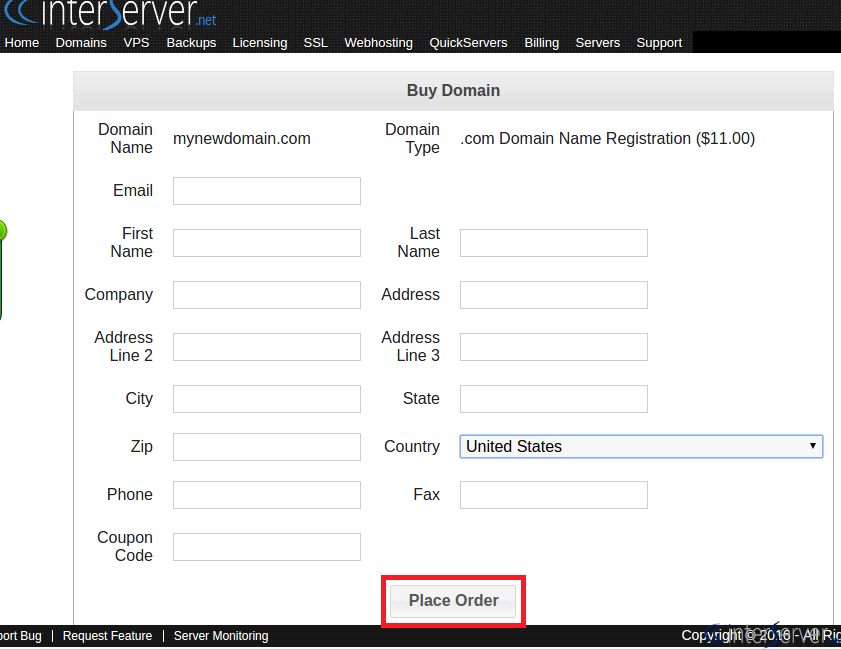
Task: Select the Licensing menu
Action: [x=260, y=43]
